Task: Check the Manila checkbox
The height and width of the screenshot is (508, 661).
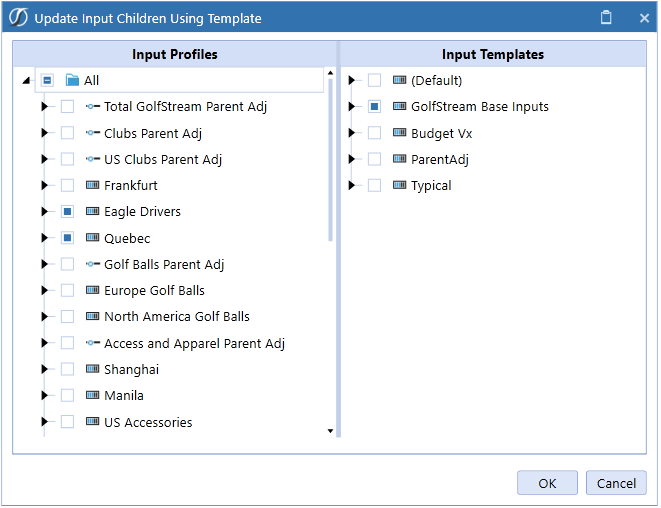Action: 67,395
